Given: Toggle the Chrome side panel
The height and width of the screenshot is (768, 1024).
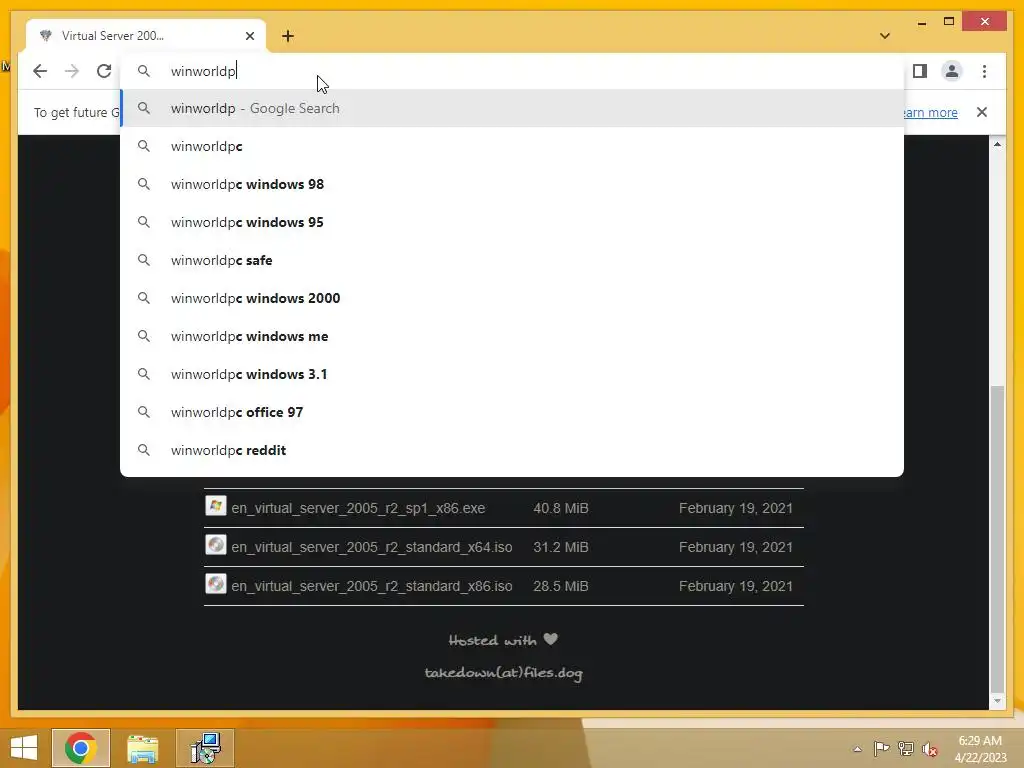Looking at the screenshot, I should click(x=920, y=71).
